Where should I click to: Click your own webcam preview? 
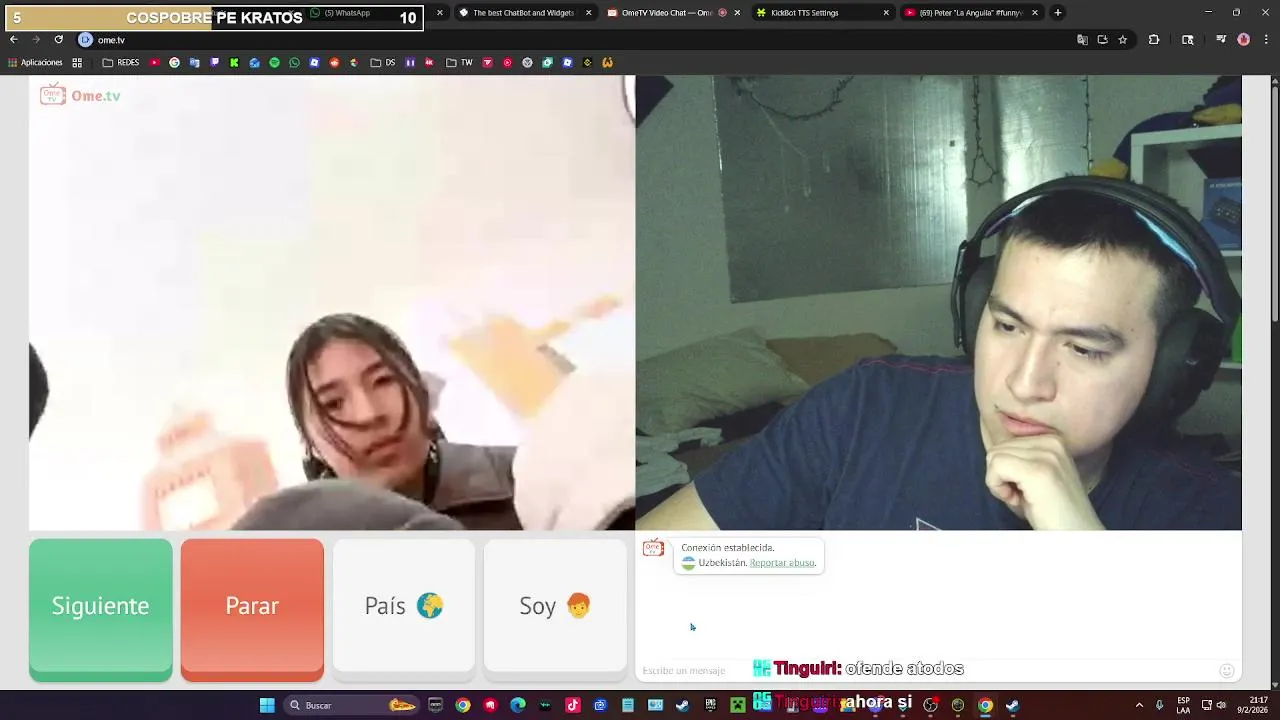tap(939, 303)
